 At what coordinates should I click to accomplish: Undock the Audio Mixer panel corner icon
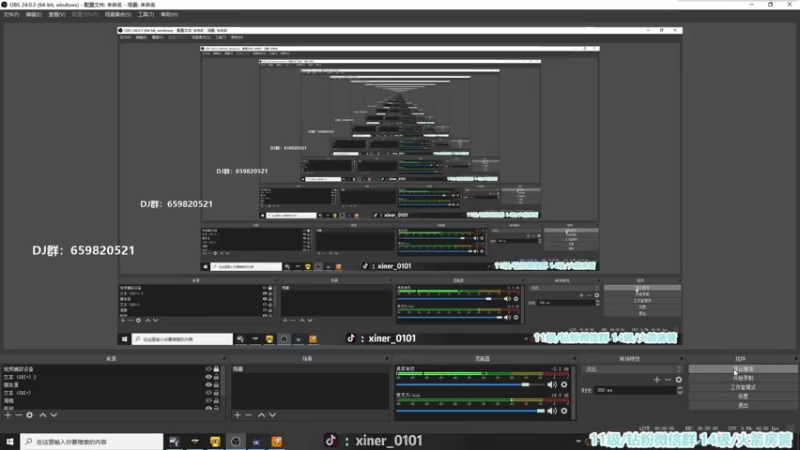pos(574,359)
